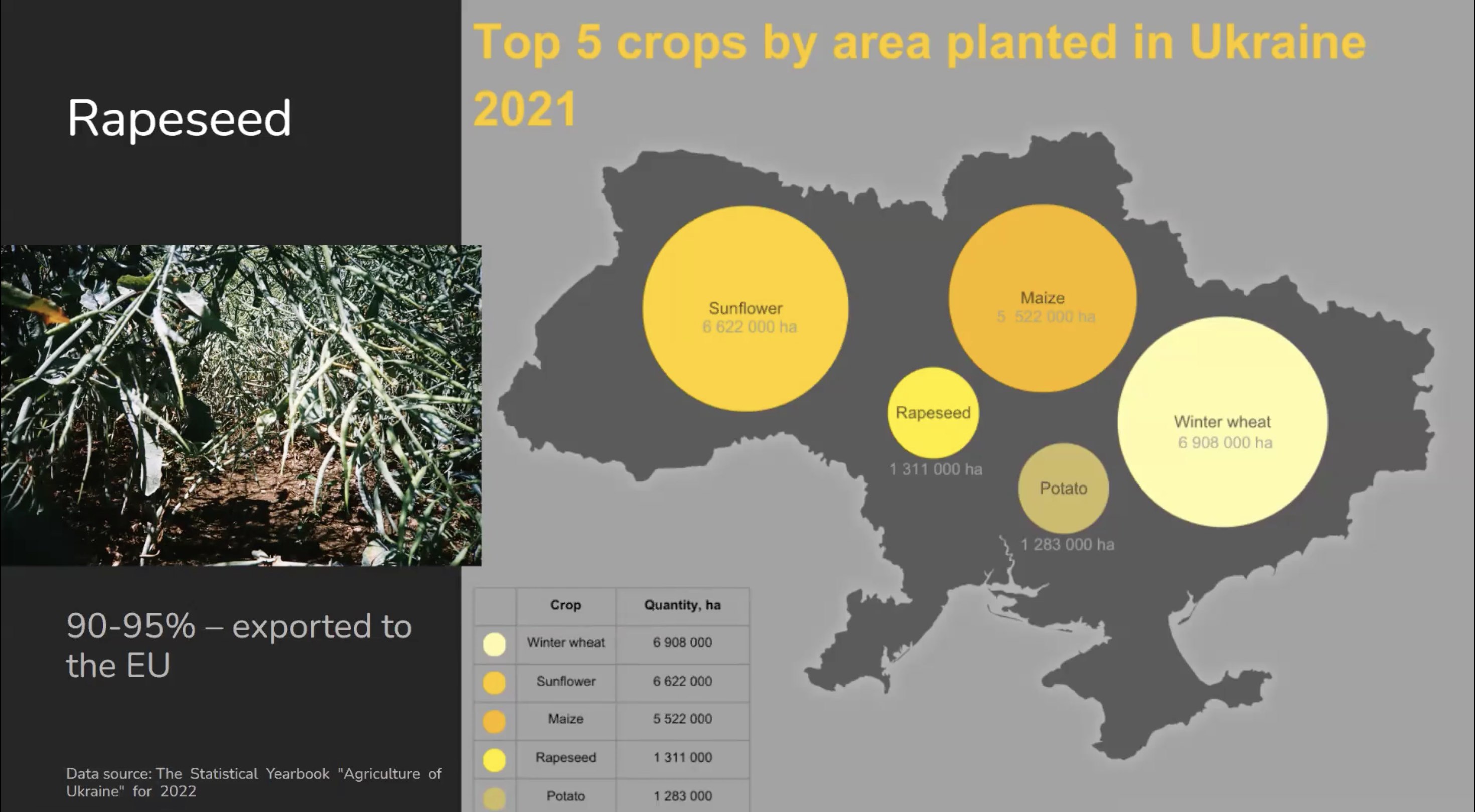Click the '1 283 000' table value

pyautogui.click(x=682, y=796)
